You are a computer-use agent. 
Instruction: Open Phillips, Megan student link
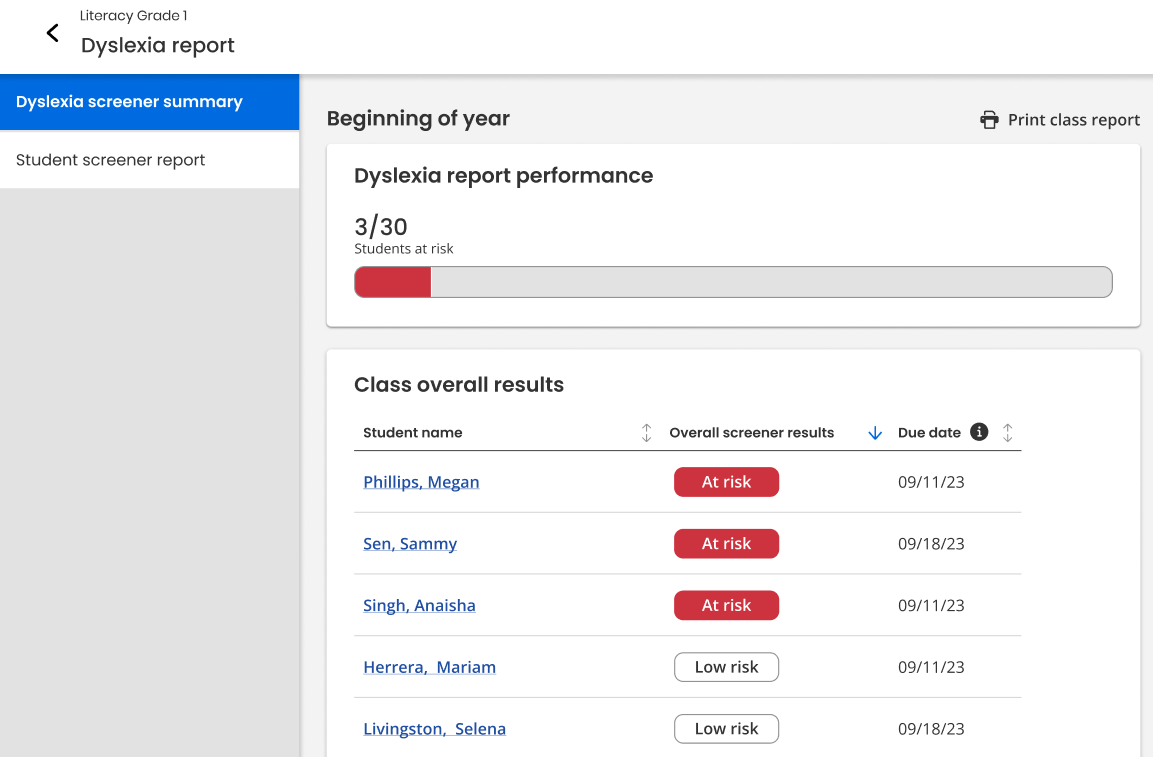pyautogui.click(x=421, y=482)
